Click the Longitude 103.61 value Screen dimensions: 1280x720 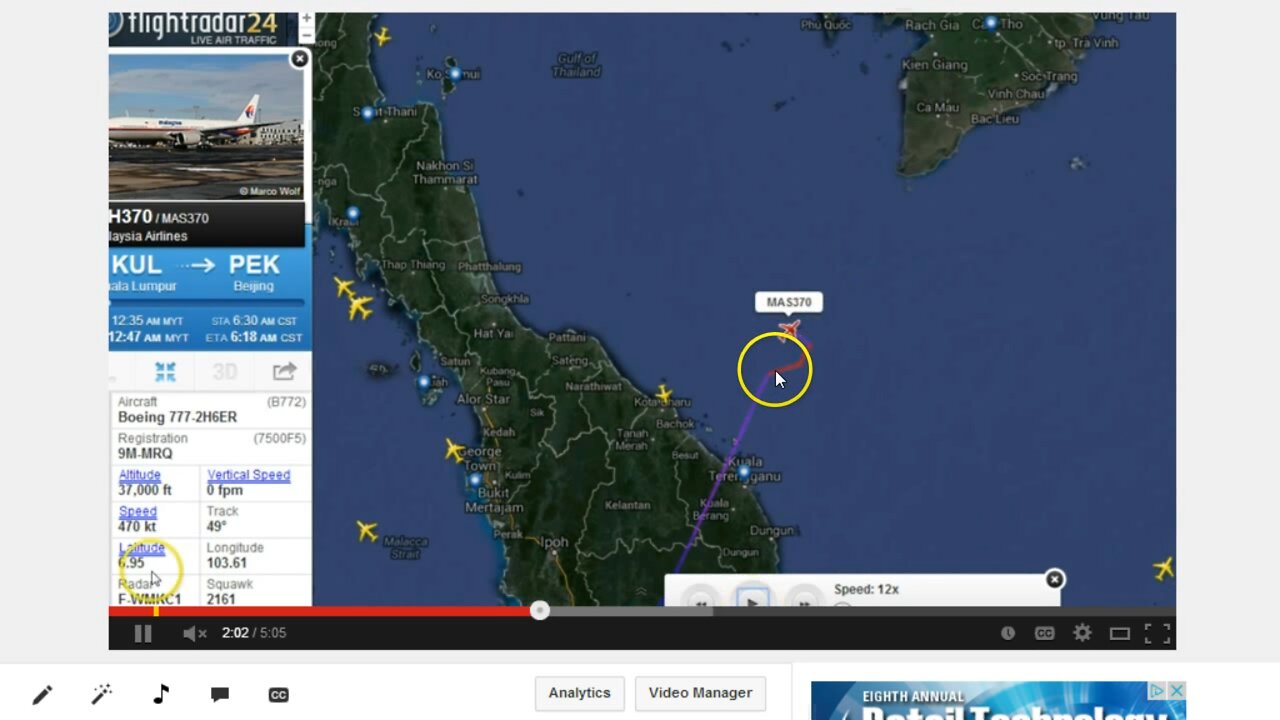[x=227, y=563]
